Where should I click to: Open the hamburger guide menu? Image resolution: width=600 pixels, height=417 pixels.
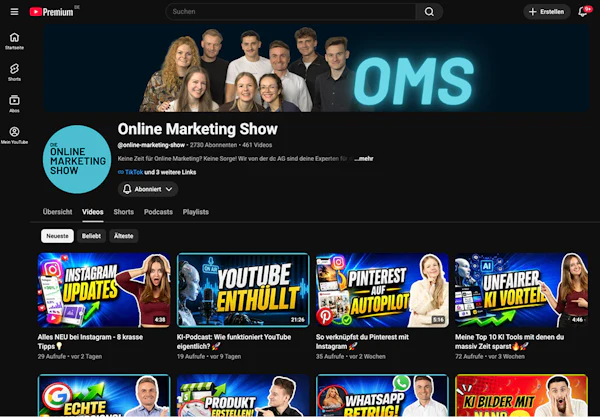click(14, 12)
